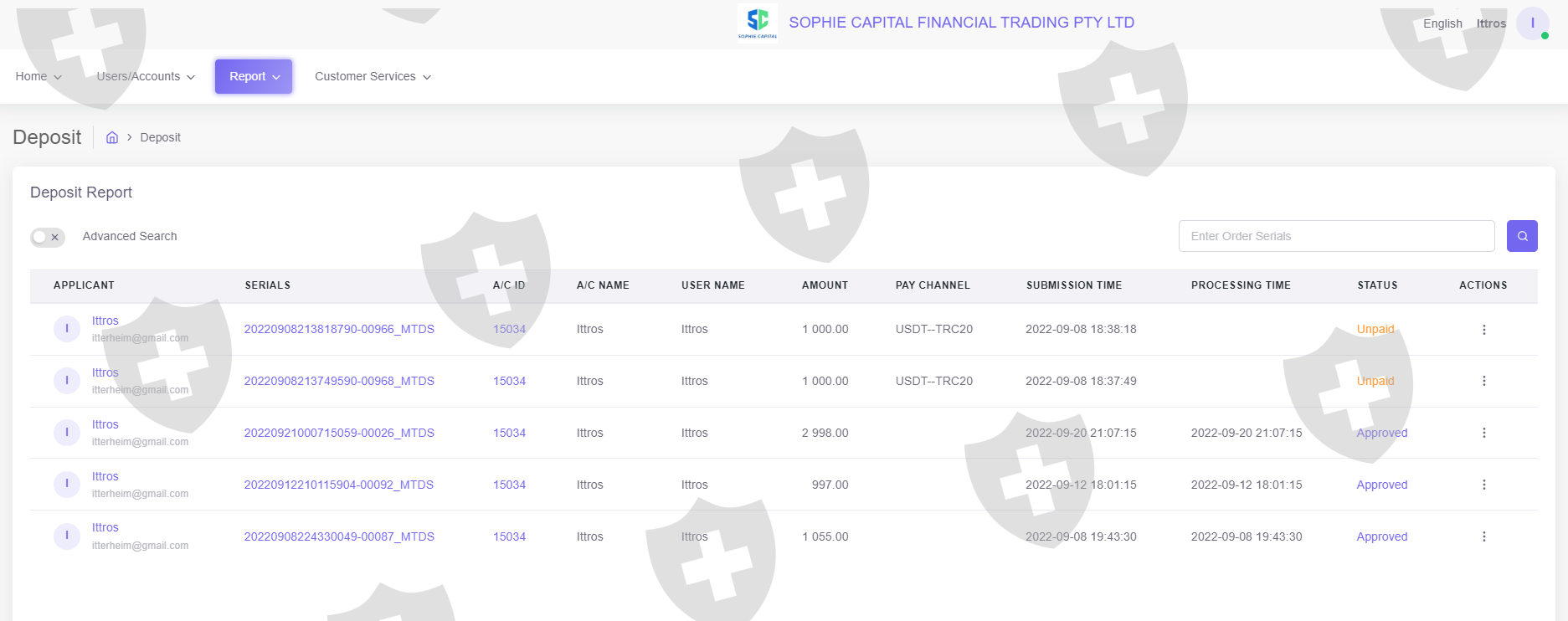Open actions menu for the 1 055.00 deposit

point(1484,536)
